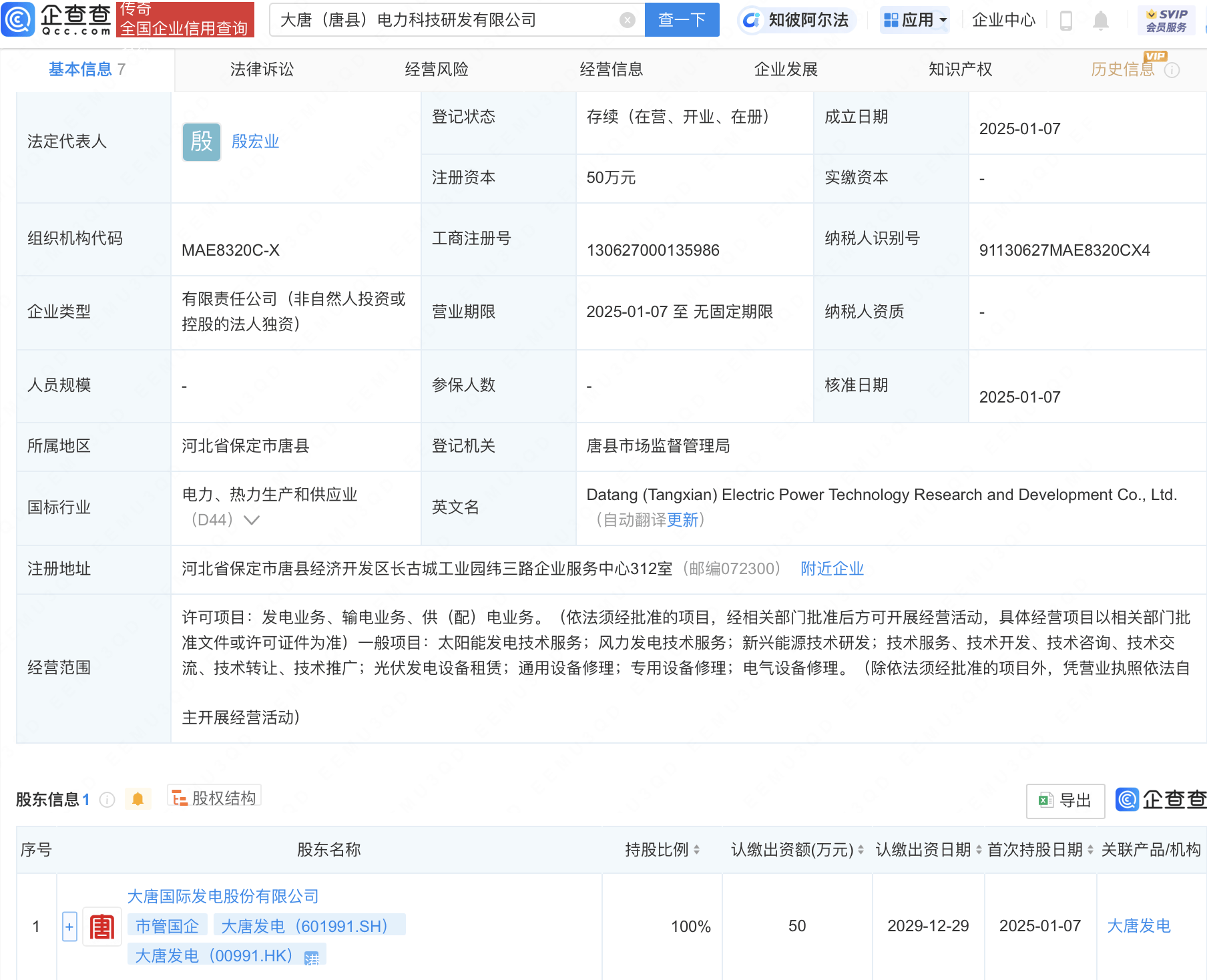Click the Excel icon on the 导出 button
The image size is (1207, 980).
pyautogui.click(x=1045, y=800)
